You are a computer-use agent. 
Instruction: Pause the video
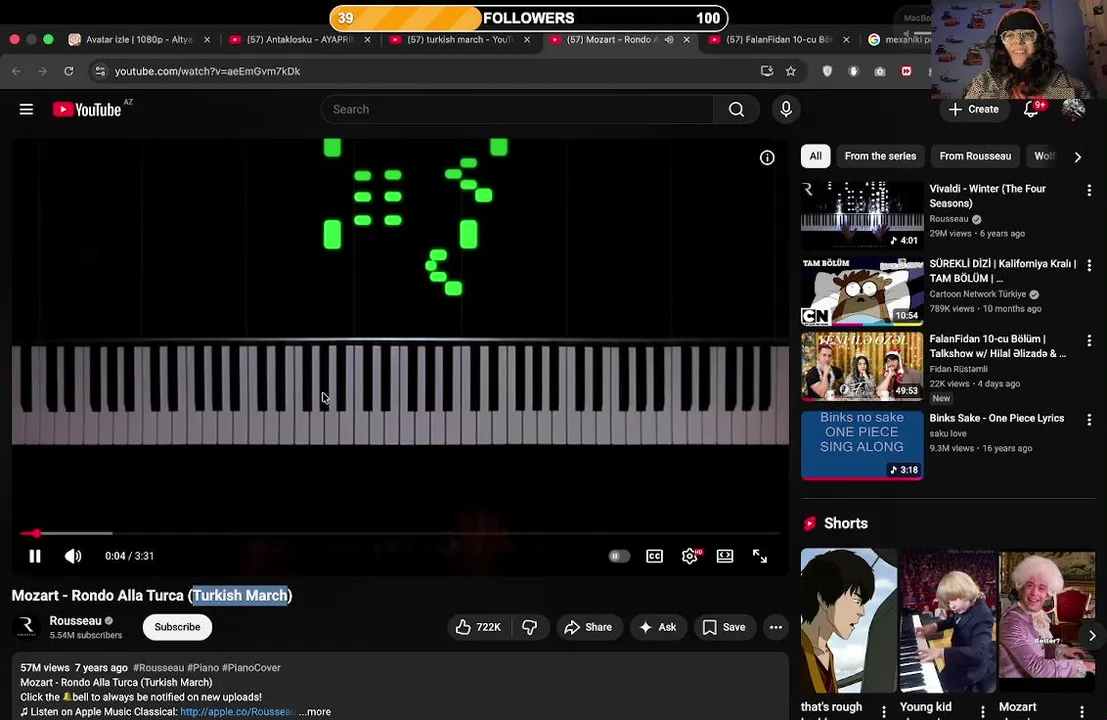[35, 556]
